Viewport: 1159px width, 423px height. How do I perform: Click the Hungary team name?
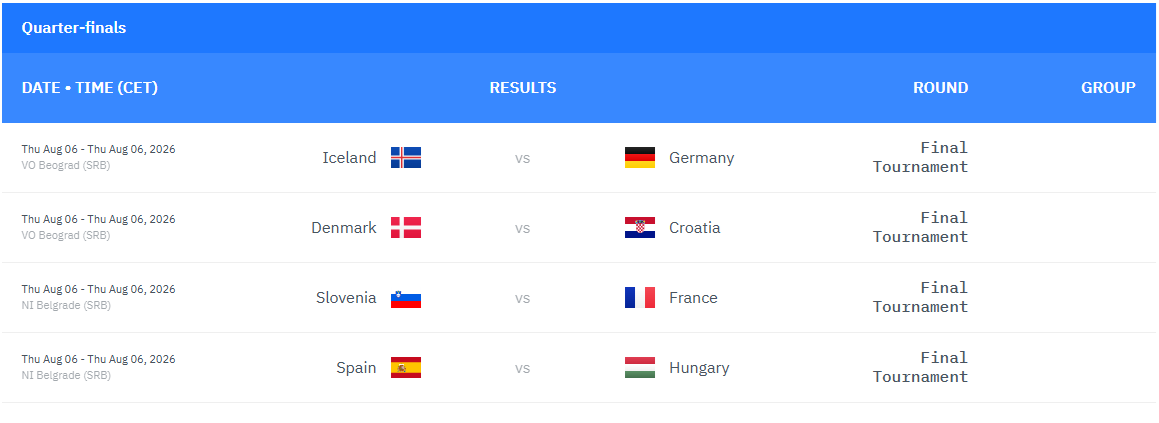point(699,368)
